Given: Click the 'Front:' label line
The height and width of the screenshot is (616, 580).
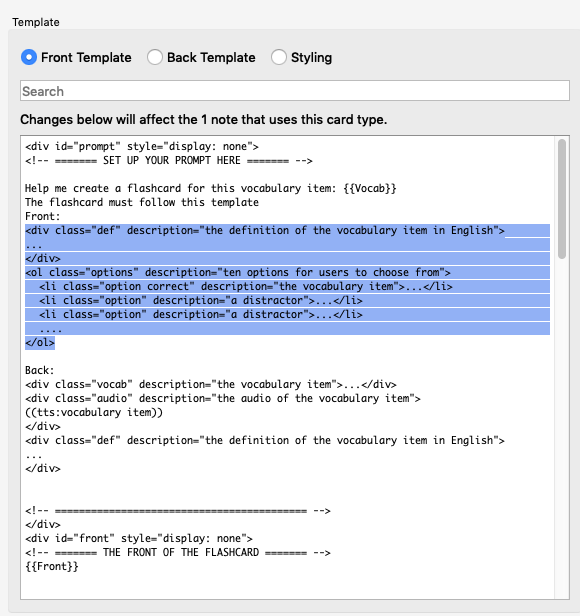Looking at the screenshot, I should click(x=43, y=216).
